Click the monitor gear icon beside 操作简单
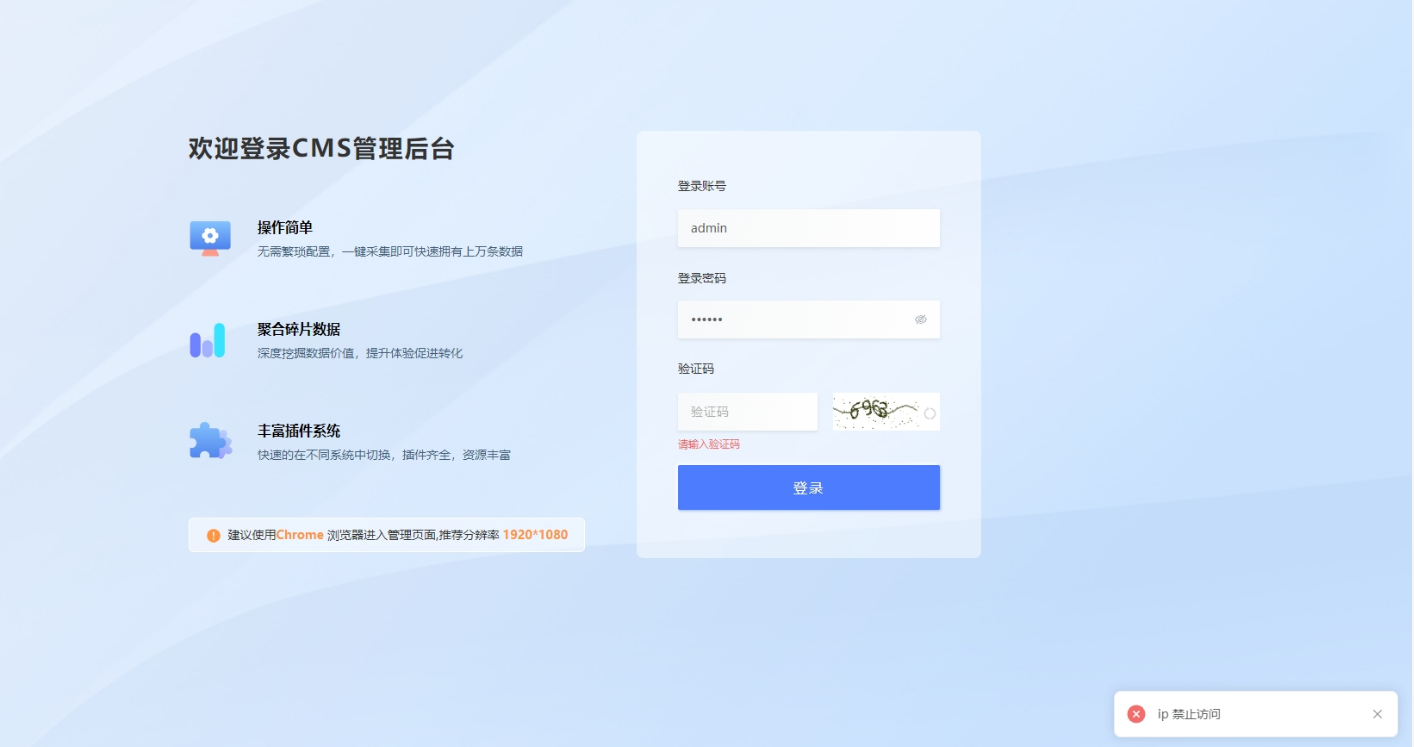Viewport: 1414px width, 747px height. pos(210,238)
